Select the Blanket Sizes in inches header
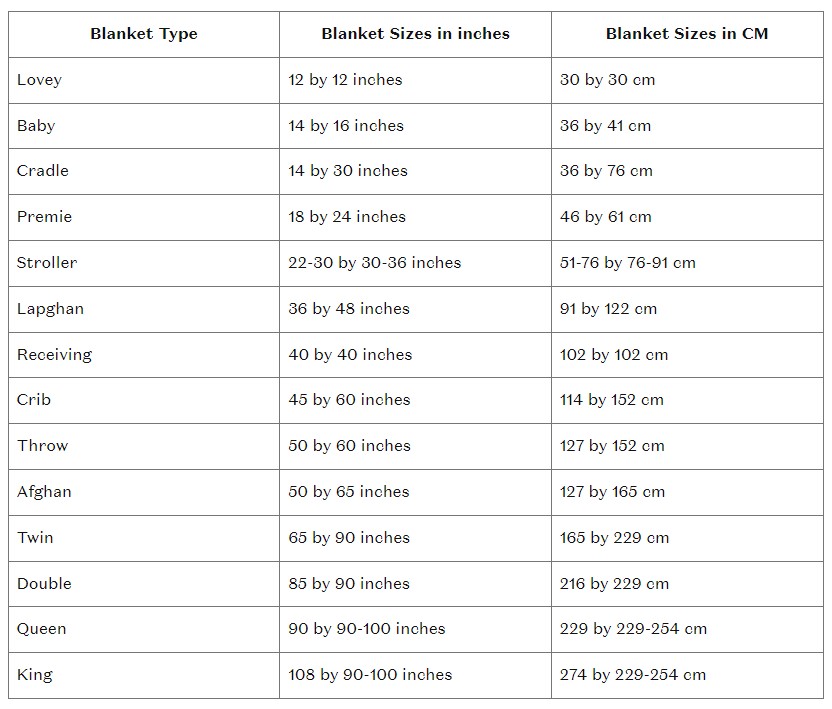Screen dimensions: 832x709 tap(415, 34)
